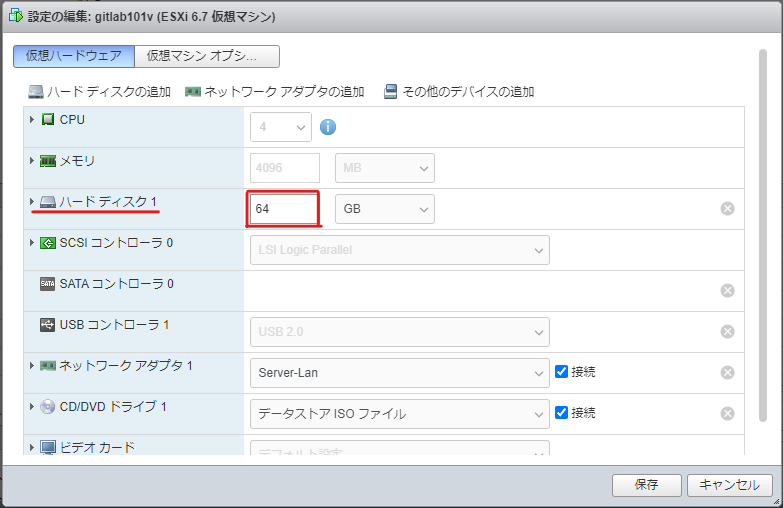Viewport: 783px width, 508px height.
Task: Open the LSI Logic Parallel dropdown
Action: [x=399, y=250]
